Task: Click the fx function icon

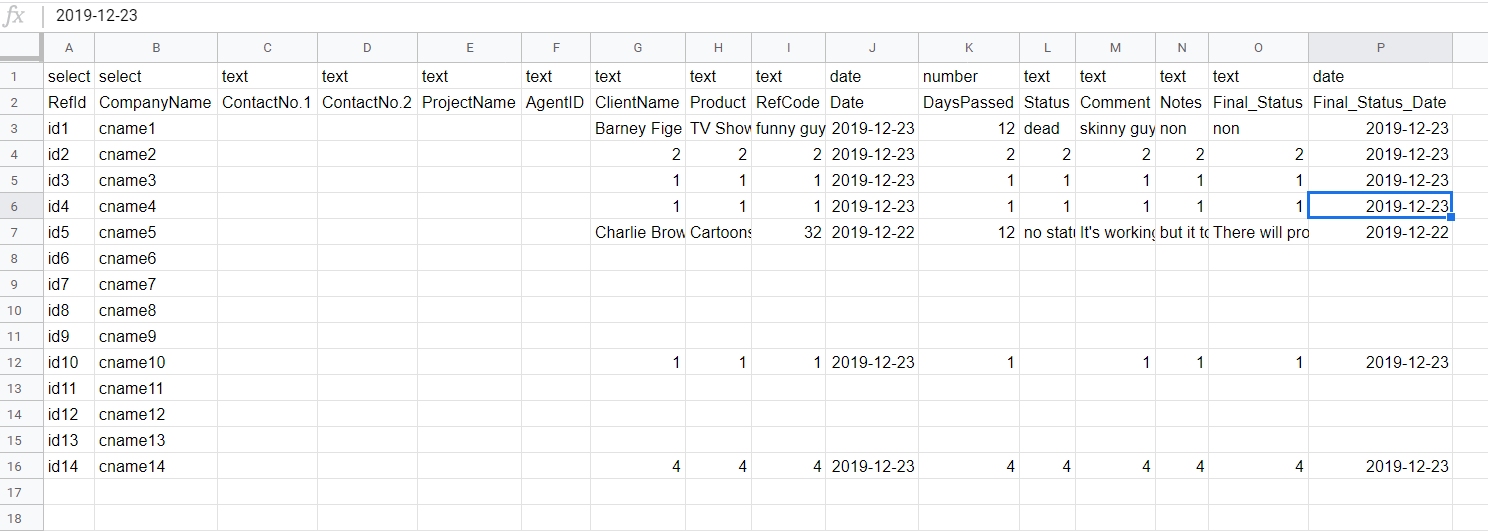Action: [14, 16]
